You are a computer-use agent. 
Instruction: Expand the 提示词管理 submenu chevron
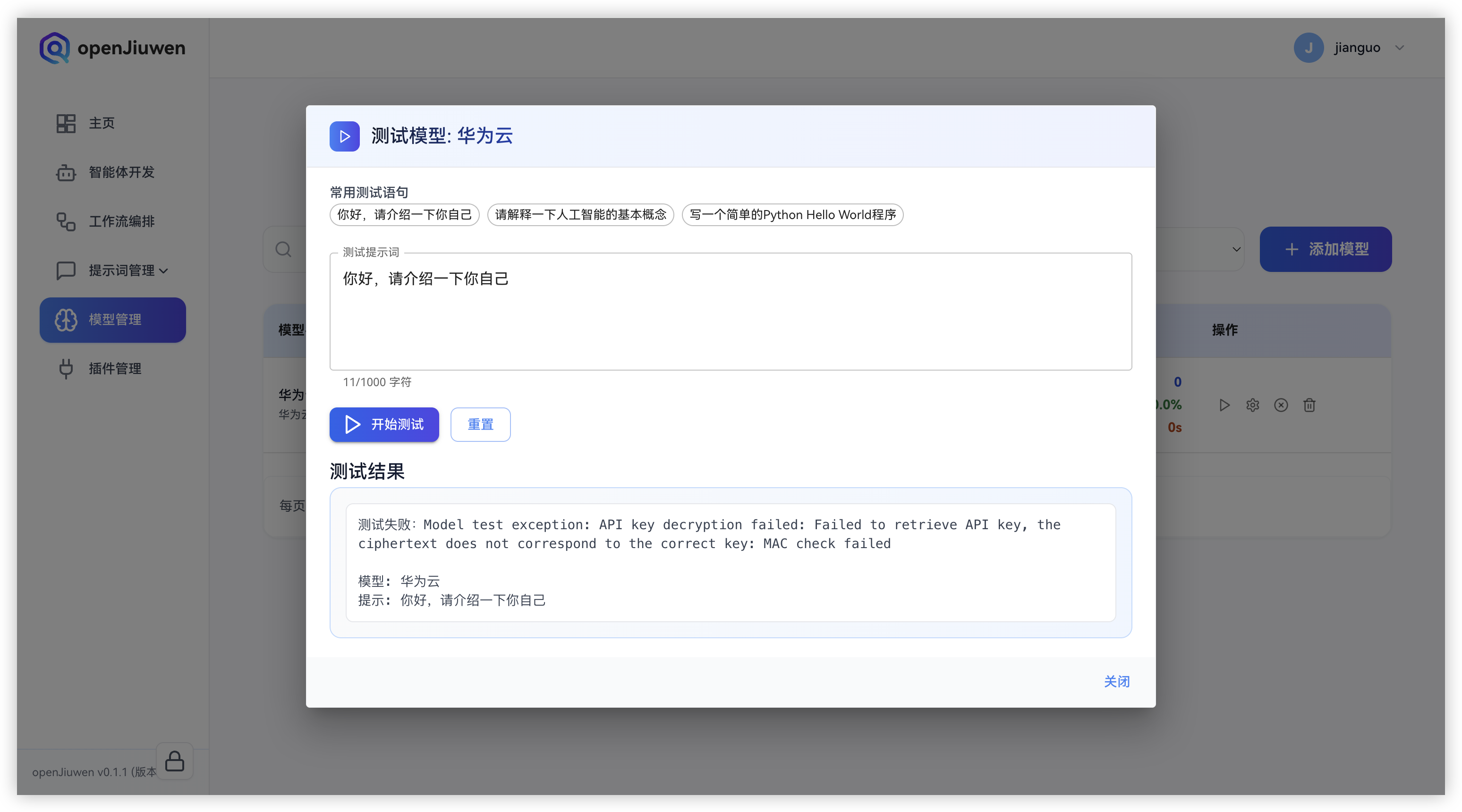click(164, 271)
